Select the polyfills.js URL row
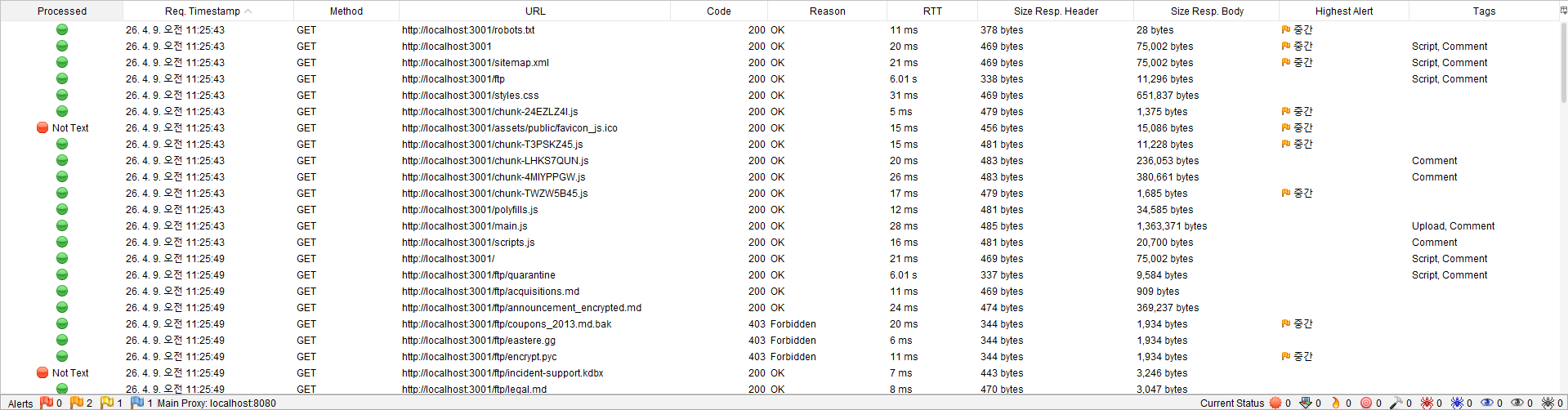The height and width of the screenshot is (410, 1568). 470,209
